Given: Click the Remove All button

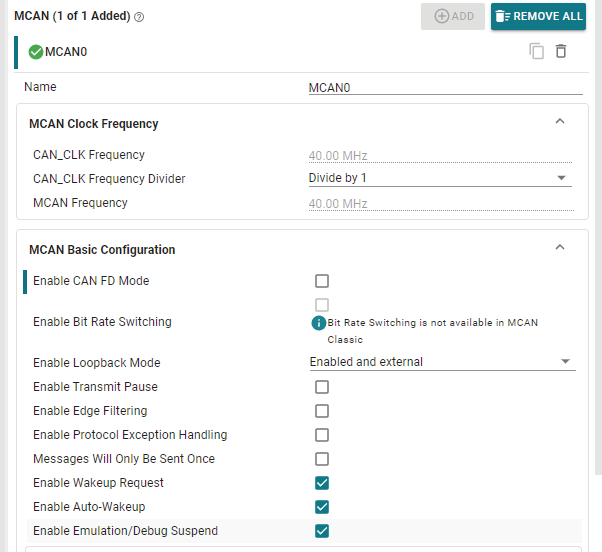Looking at the screenshot, I should [538, 17].
